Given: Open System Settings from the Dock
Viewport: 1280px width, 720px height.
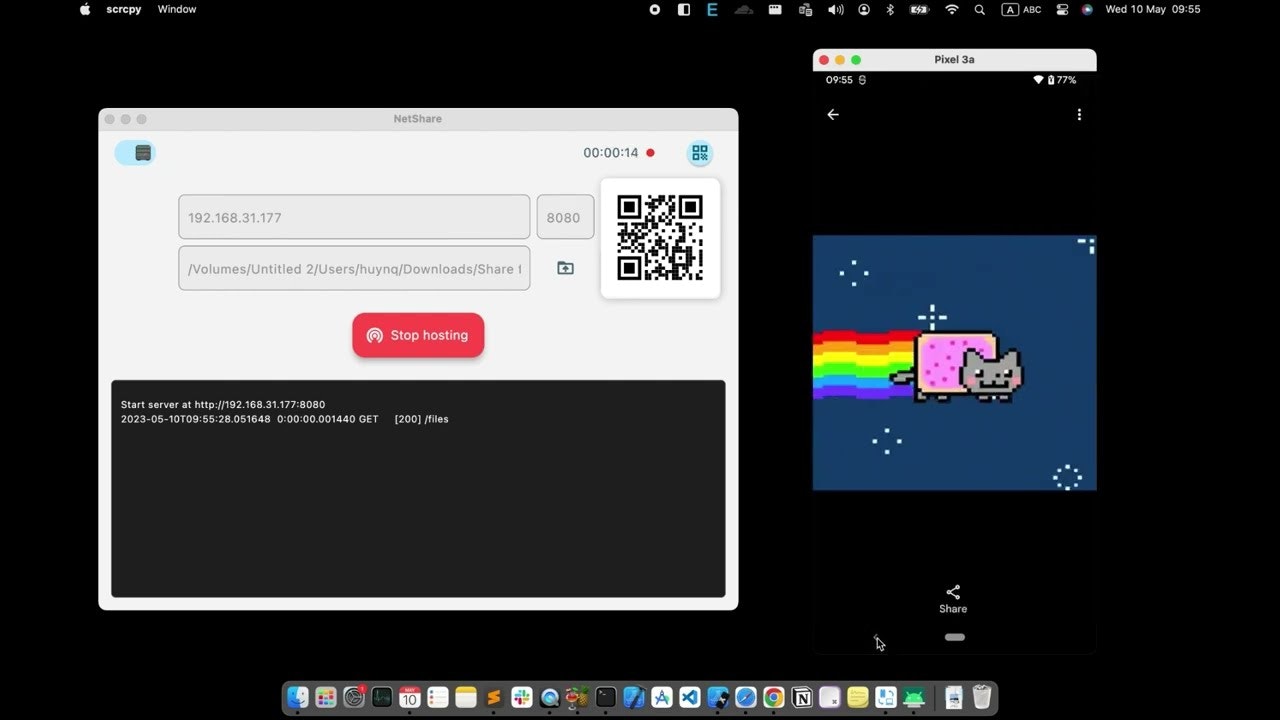Looking at the screenshot, I should (354, 698).
